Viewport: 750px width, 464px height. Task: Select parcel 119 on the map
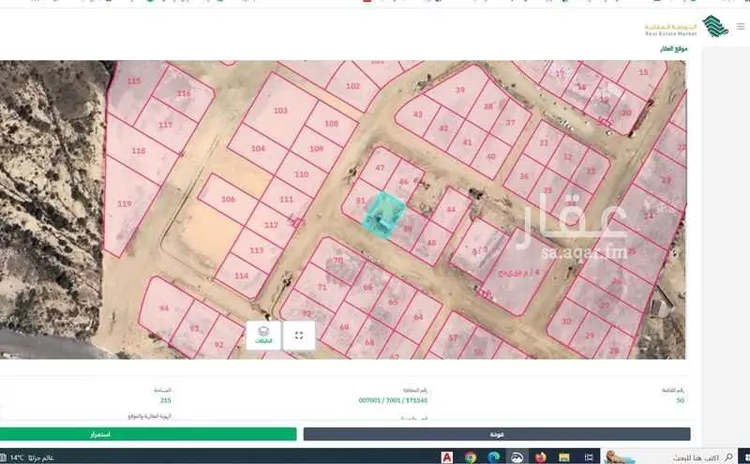(125, 204)
